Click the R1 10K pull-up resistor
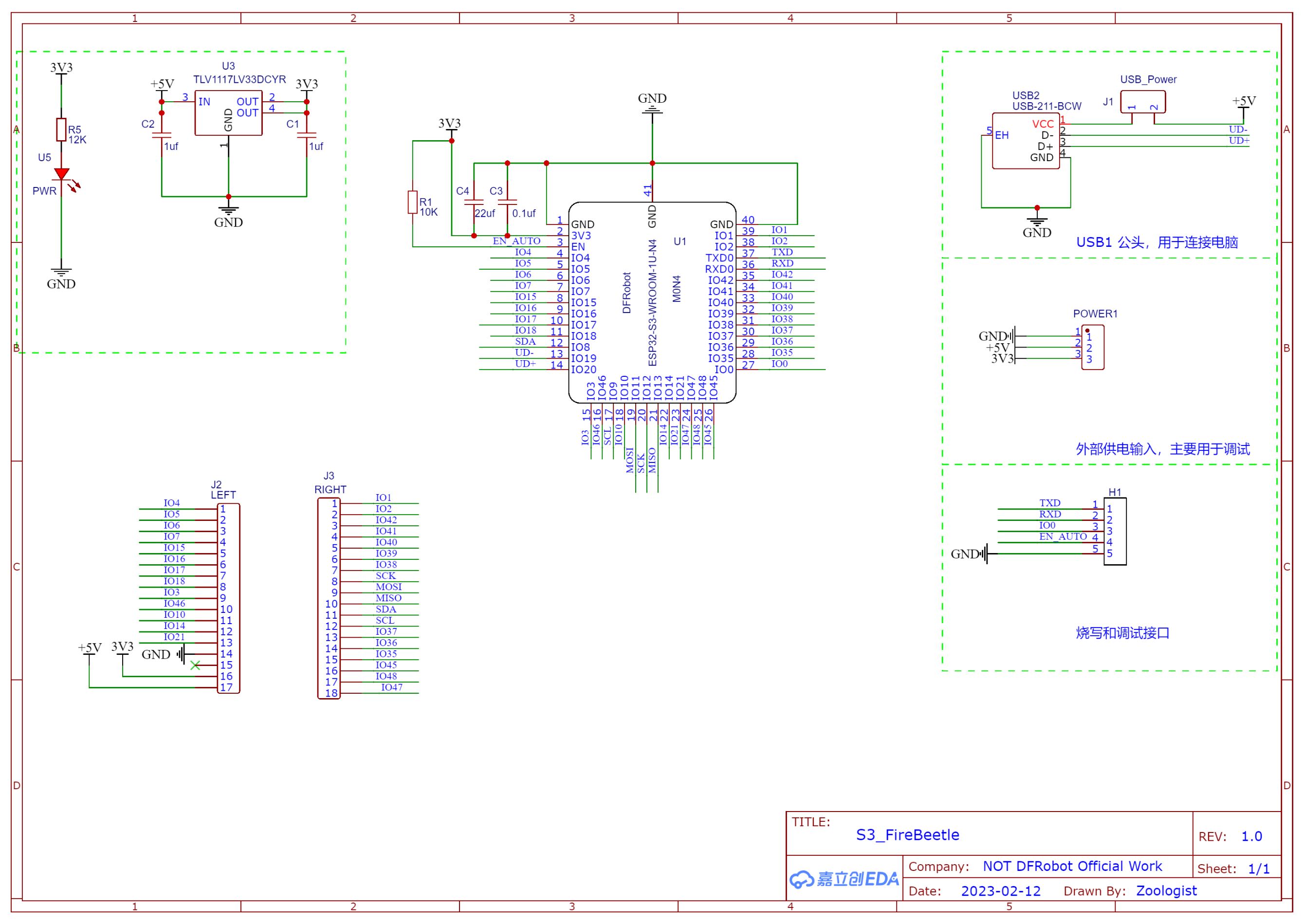 (x=412, y=202)
